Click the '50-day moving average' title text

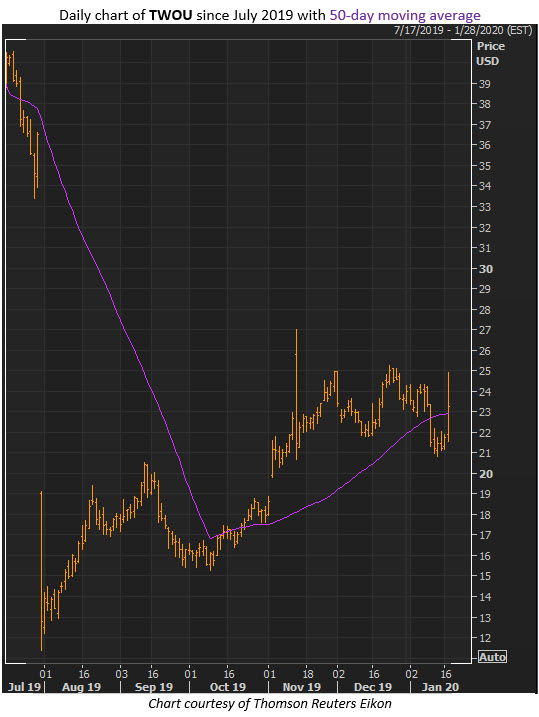(x=405, y=15)
